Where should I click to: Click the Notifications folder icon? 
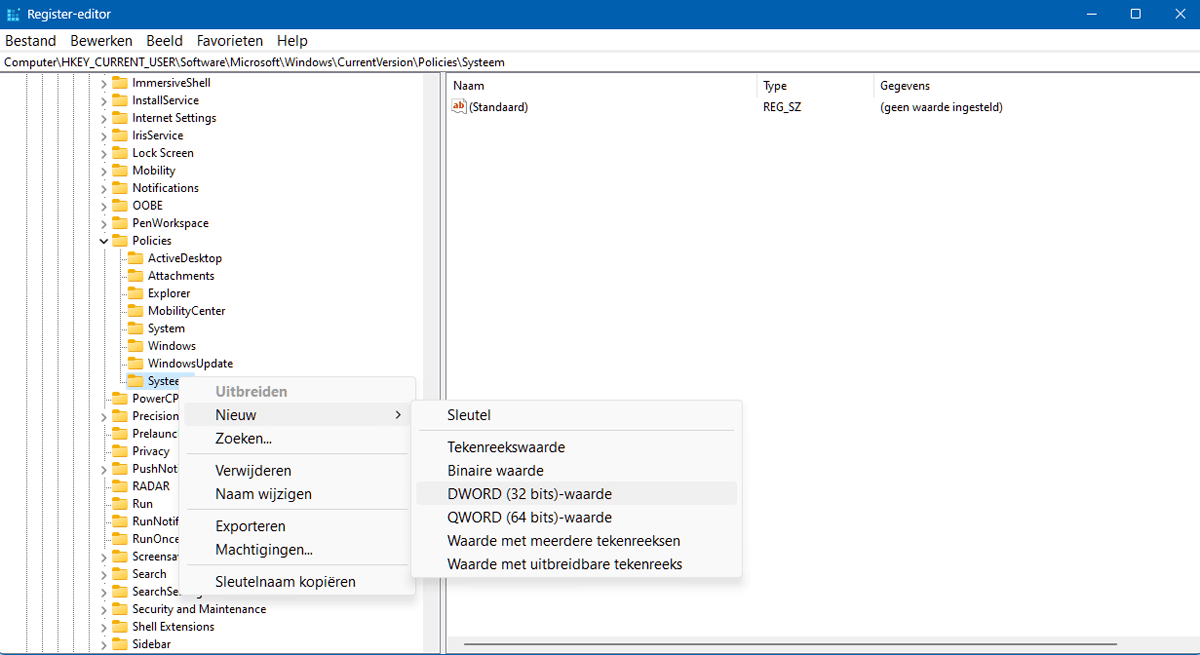click(x=120, y=188)
